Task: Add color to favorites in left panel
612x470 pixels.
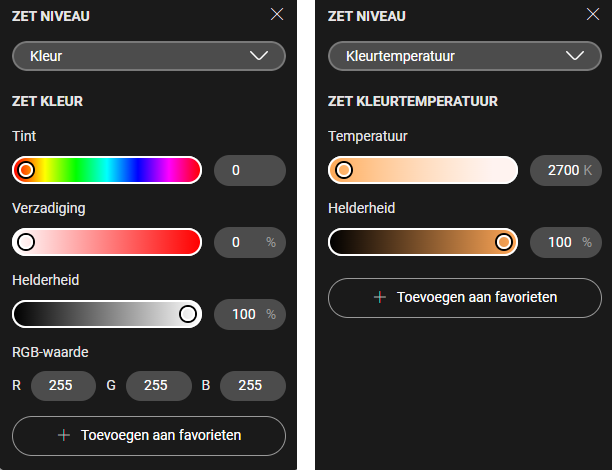Action: tap(149, 435)
